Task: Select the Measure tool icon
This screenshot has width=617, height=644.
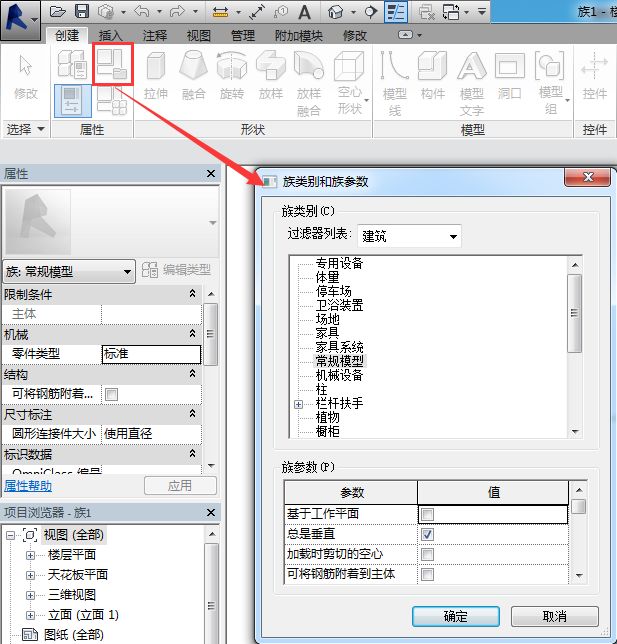Action: point(220,12)
